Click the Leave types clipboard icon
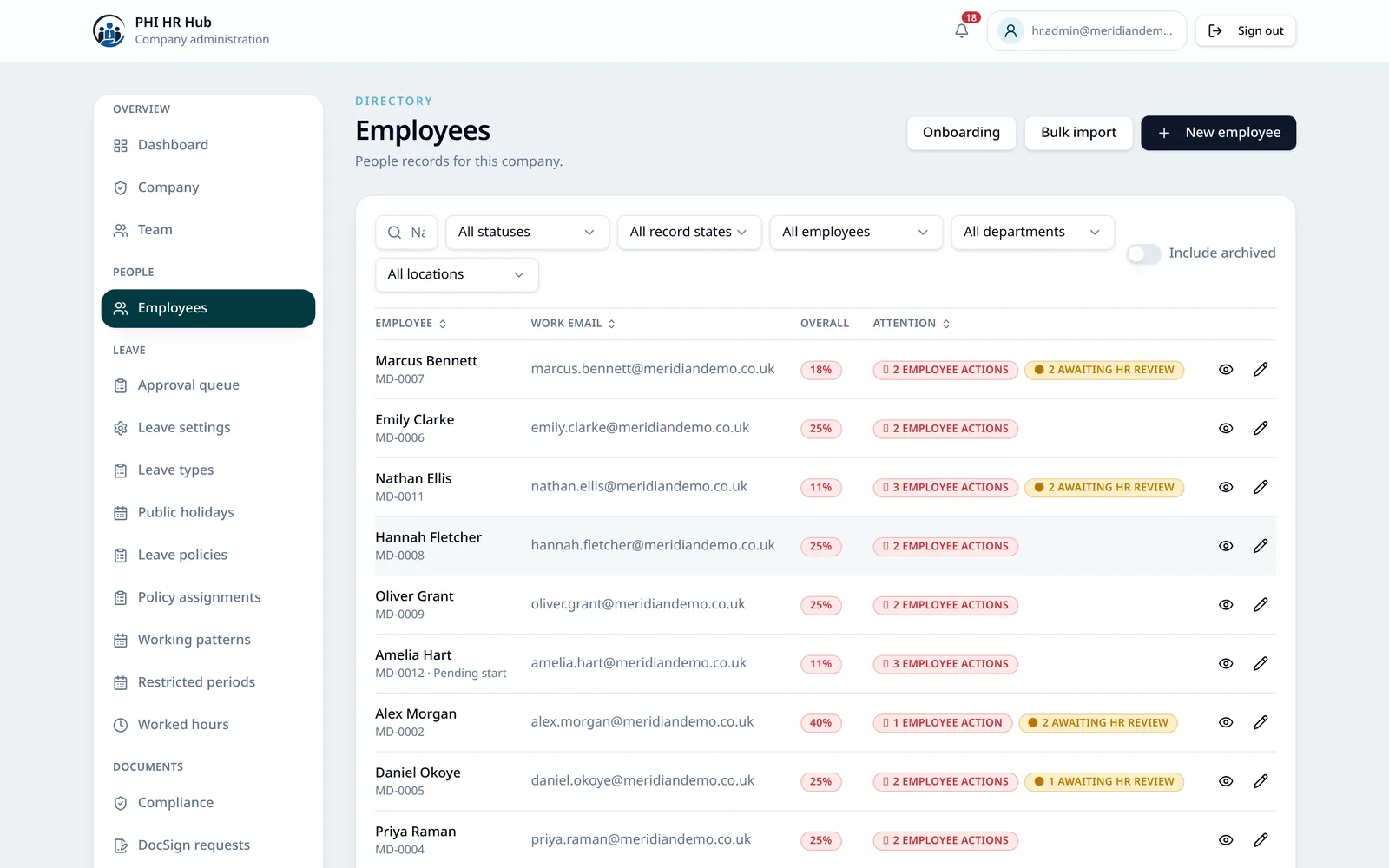The height and width of the screenshot is (868, 1389). [121, 470]
